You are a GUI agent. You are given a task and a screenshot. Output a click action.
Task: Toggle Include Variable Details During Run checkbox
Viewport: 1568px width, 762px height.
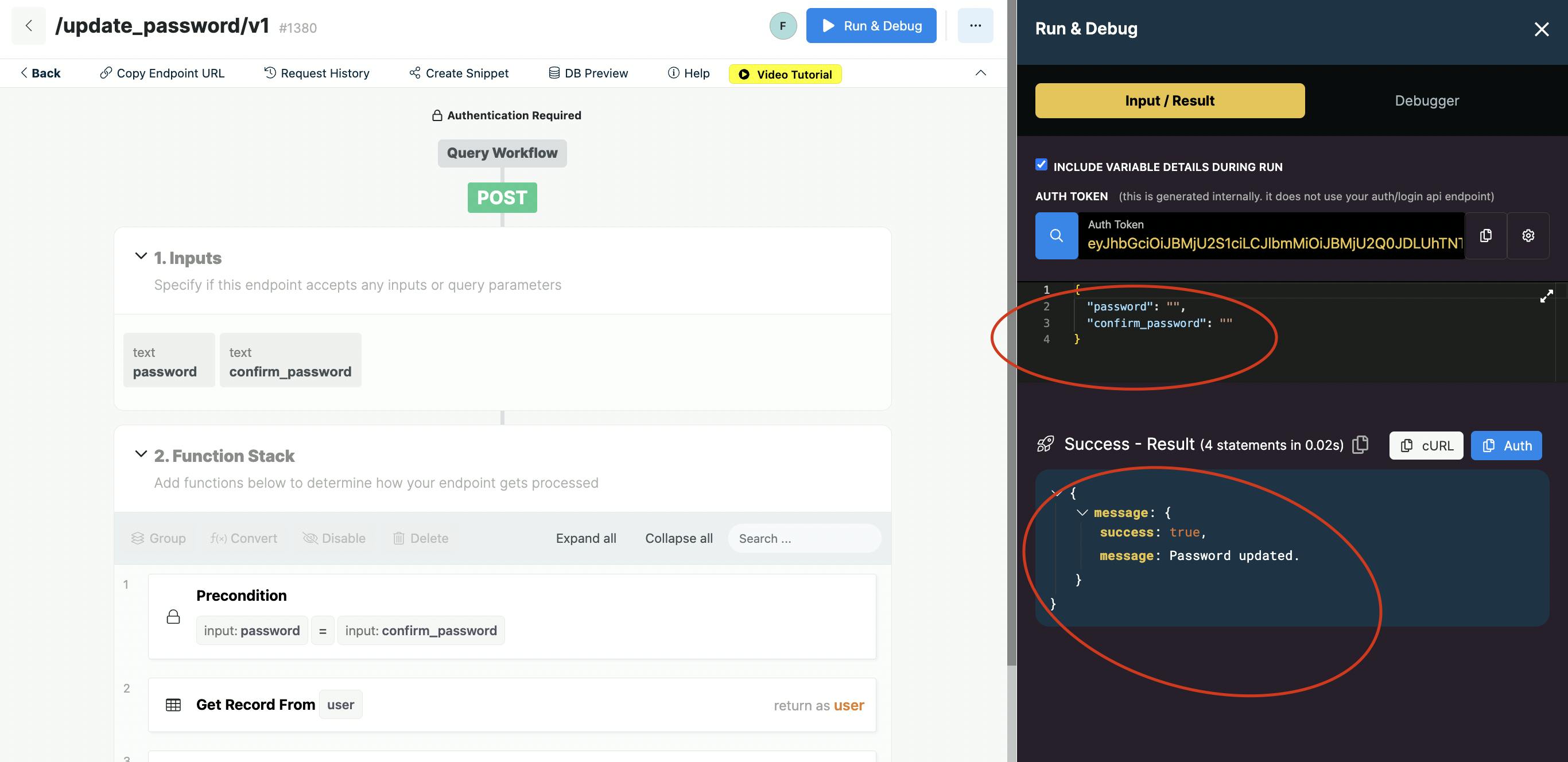(x=1042, y=165)
